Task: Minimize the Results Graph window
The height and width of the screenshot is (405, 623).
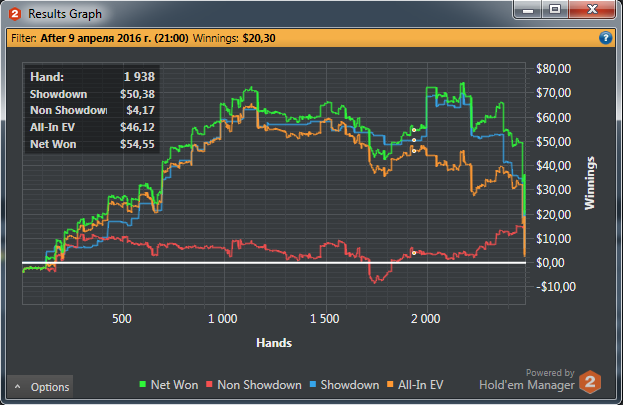Action: click(x=528, y=10)
